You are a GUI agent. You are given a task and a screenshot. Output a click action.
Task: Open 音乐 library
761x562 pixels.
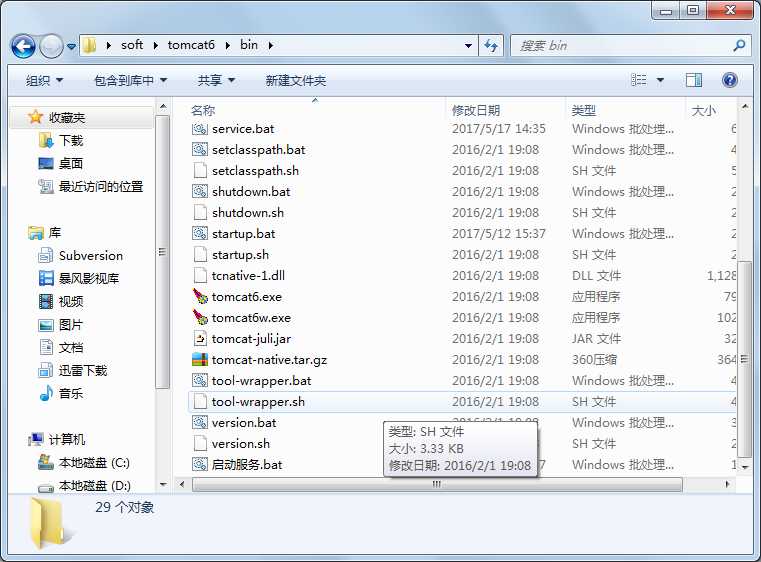[x=71, y=393]
